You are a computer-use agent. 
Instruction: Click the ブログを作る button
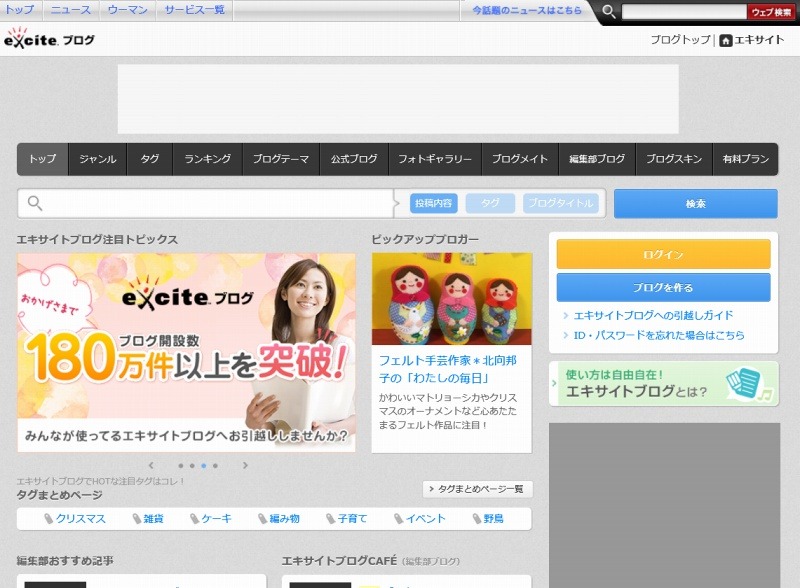click(663, 287)
